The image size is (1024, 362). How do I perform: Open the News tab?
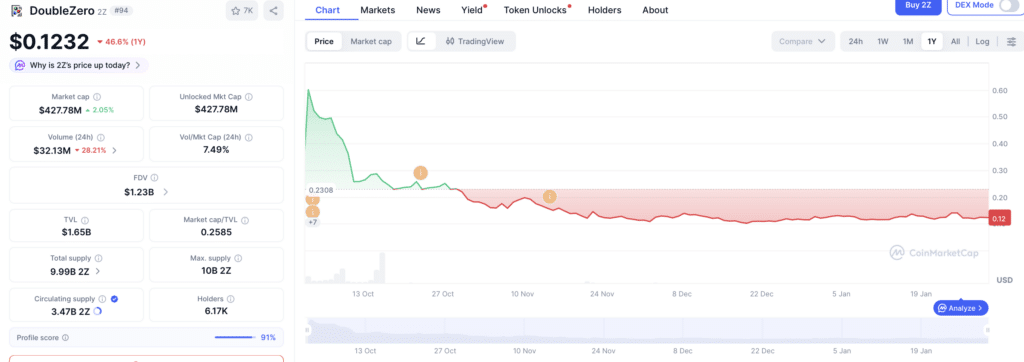click(x=428, y=10)
